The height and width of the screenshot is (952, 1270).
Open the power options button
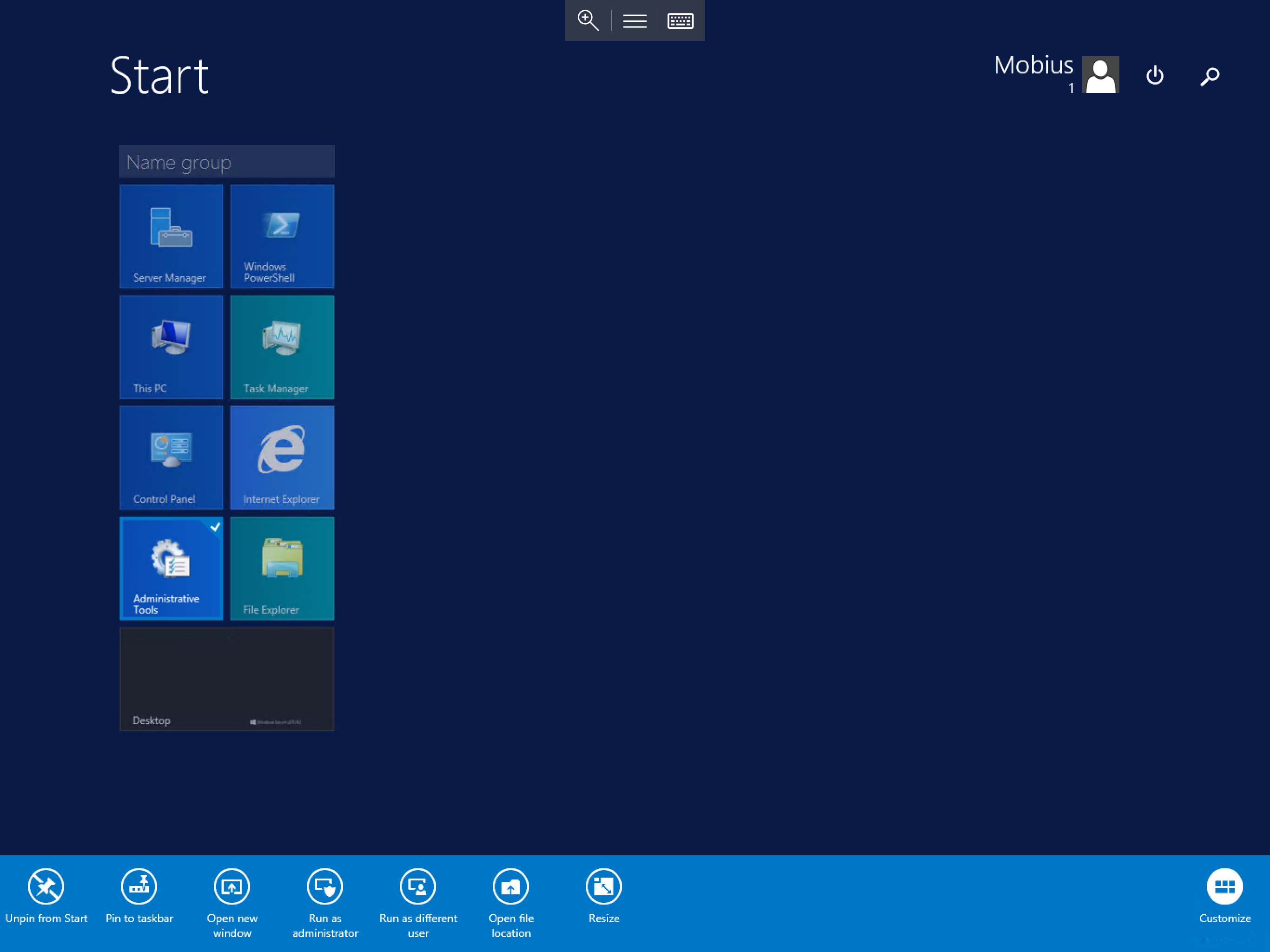pyautogui.click(x=1155, y=75)
